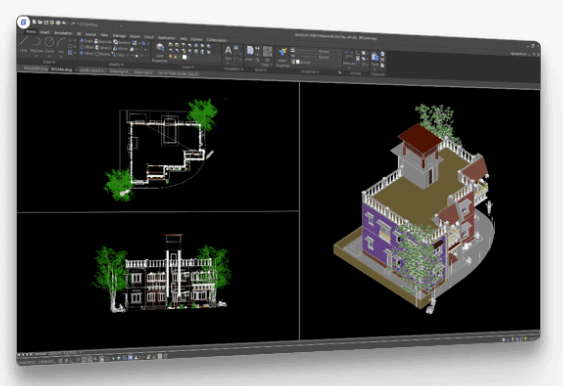Choose the Circle tool
Viewport: 563px width, 386px height.
click(x=49, y=46)
